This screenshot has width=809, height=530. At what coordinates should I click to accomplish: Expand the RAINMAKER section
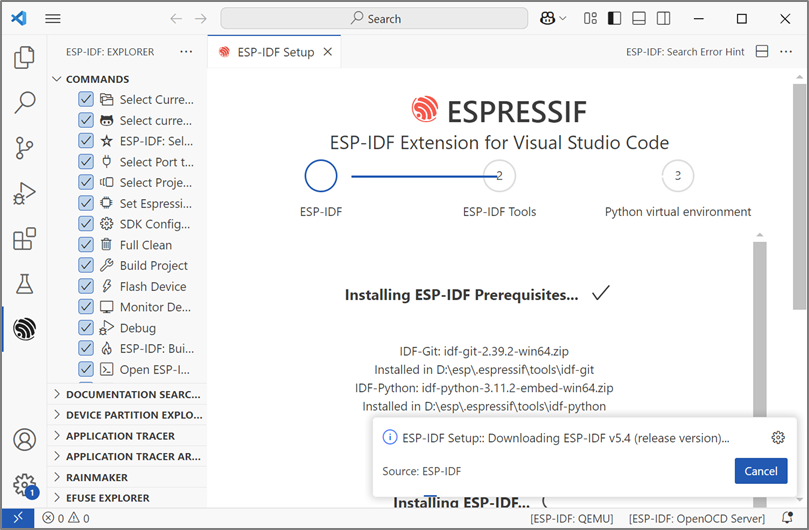(127, 477)
